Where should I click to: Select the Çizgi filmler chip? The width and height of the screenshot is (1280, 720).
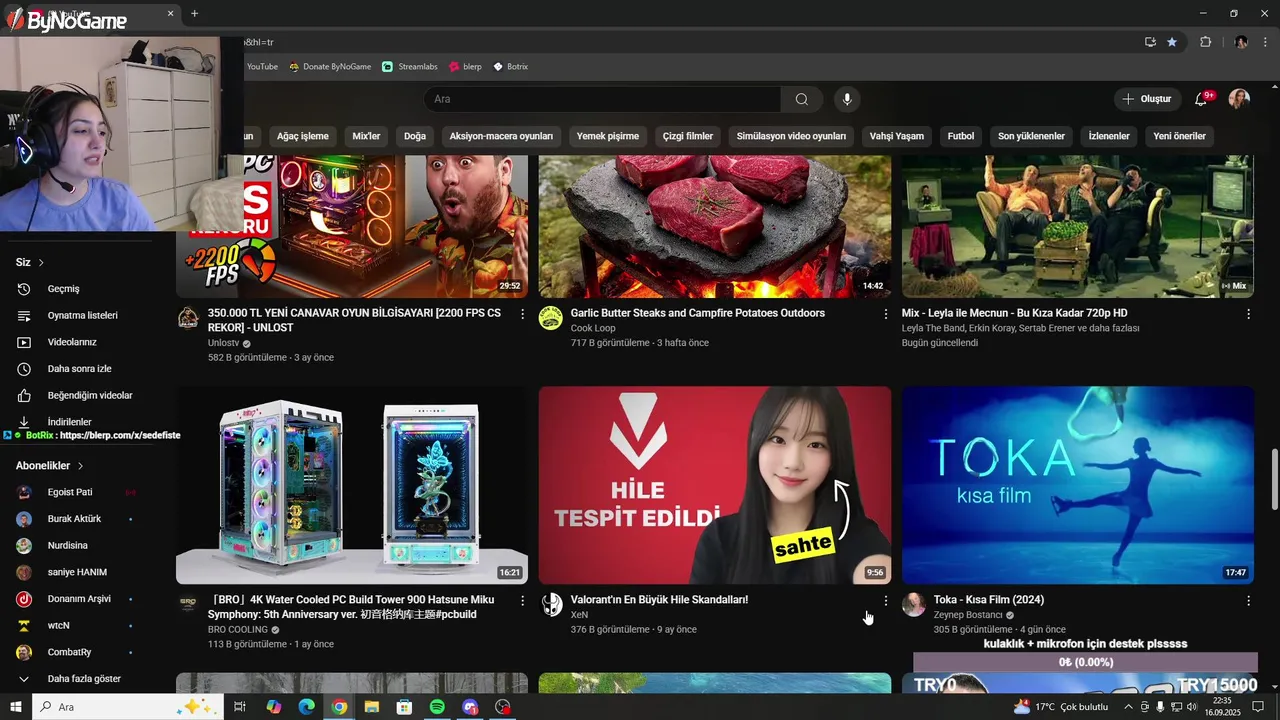point(688,136)
